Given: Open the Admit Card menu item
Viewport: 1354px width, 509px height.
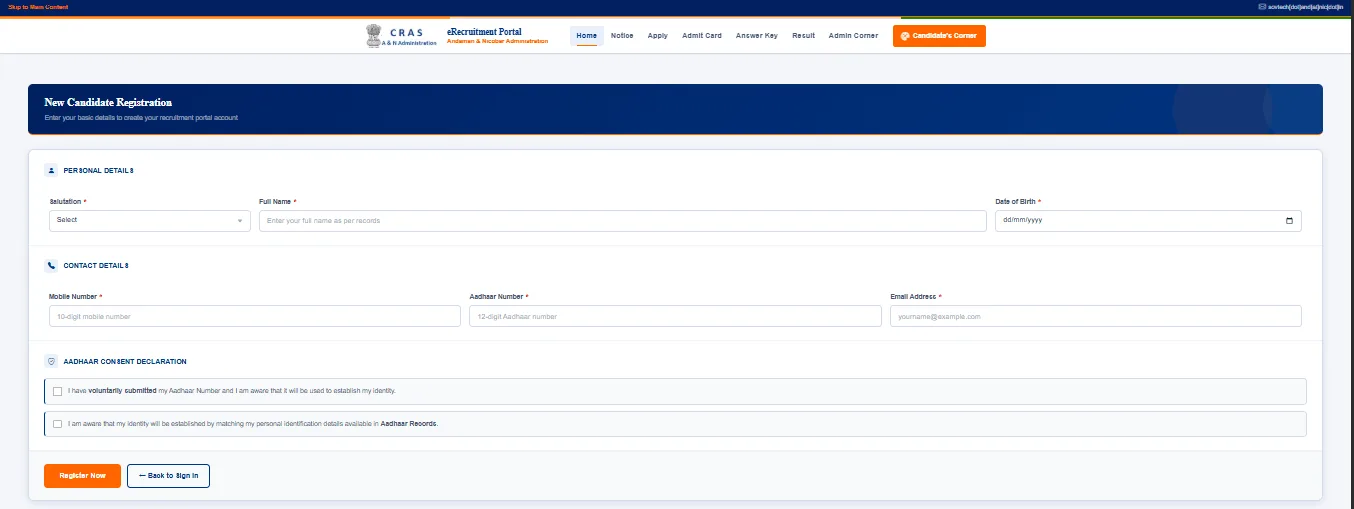Looking at the screenshot, I should point(702,36).
